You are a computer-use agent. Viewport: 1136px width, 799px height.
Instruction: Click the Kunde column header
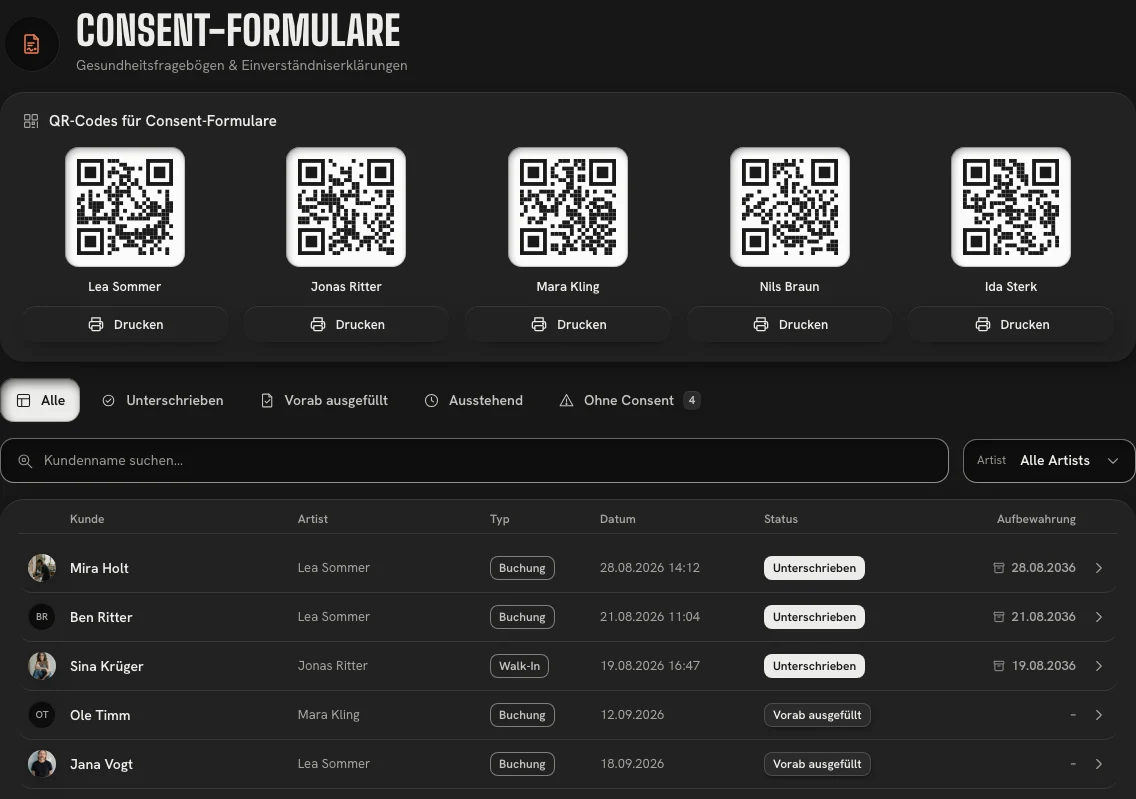coord(87,519)
